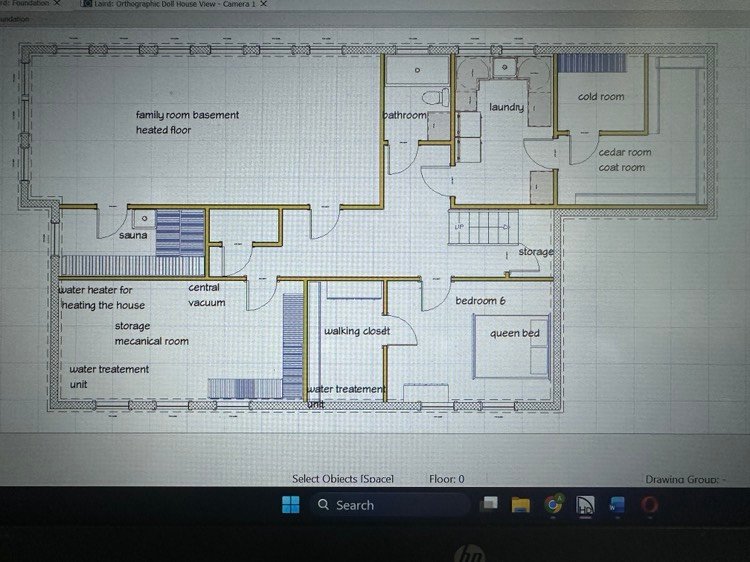Image resolution: width=750 pixels, height=562 pixels.
Task: Open Task View on the taskbar
Action: coord(490,505)
